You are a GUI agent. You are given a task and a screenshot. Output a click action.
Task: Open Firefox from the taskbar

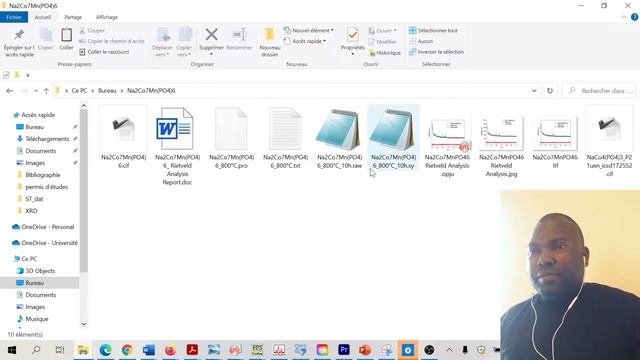tap(170, 350)
